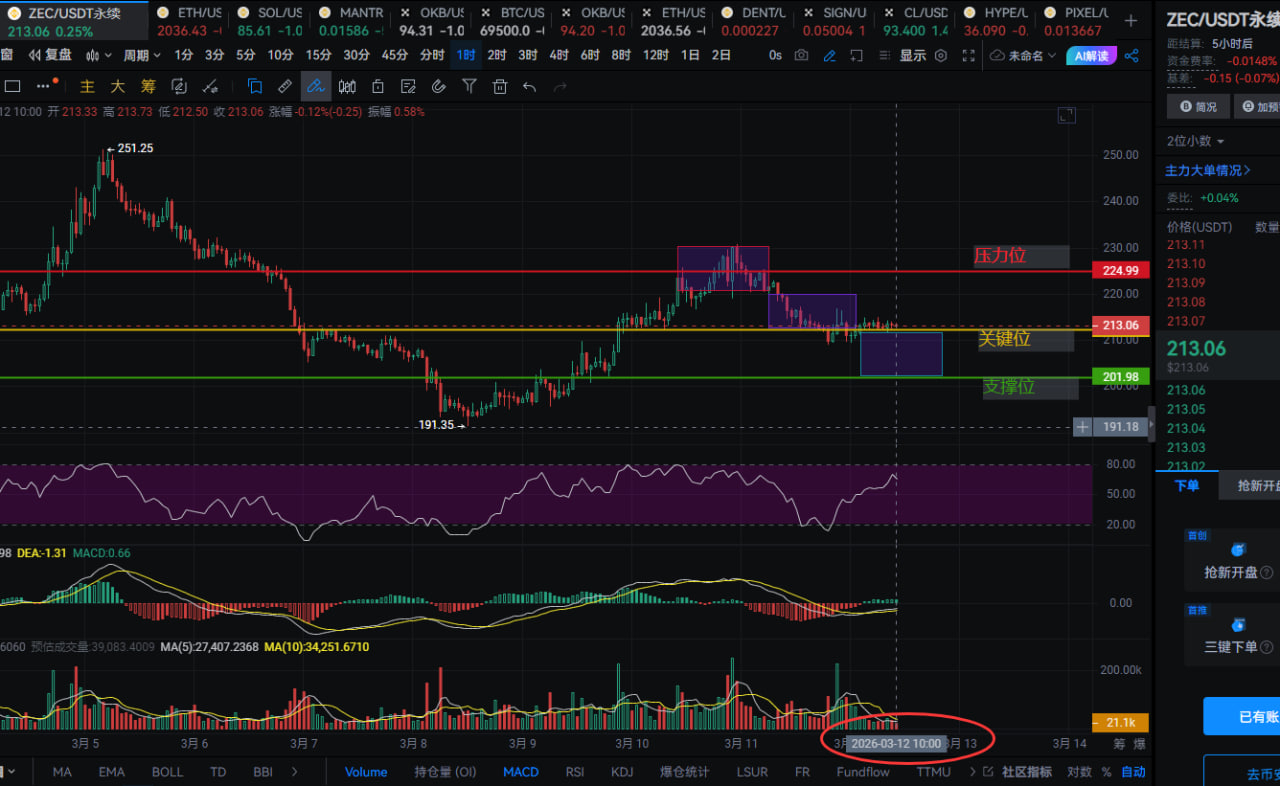Open the screenshot camera tool
Viewport: 1280px width, 786px height.
[801, 56]
